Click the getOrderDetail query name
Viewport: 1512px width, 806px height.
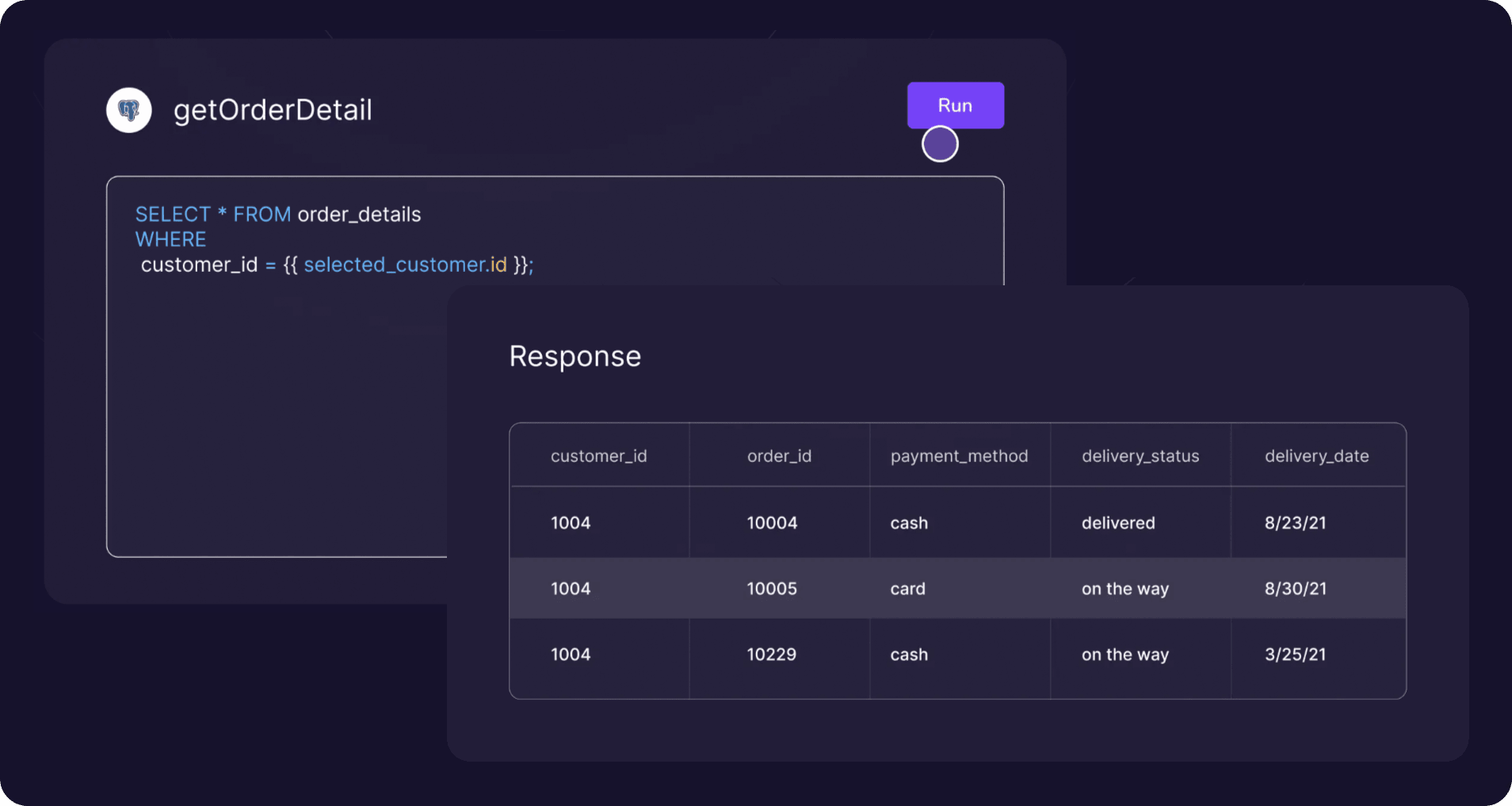[273, 110]
